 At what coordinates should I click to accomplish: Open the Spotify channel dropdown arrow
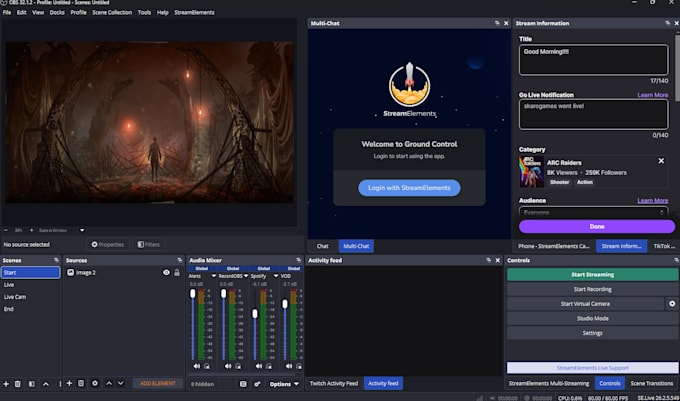click(275, 276)
